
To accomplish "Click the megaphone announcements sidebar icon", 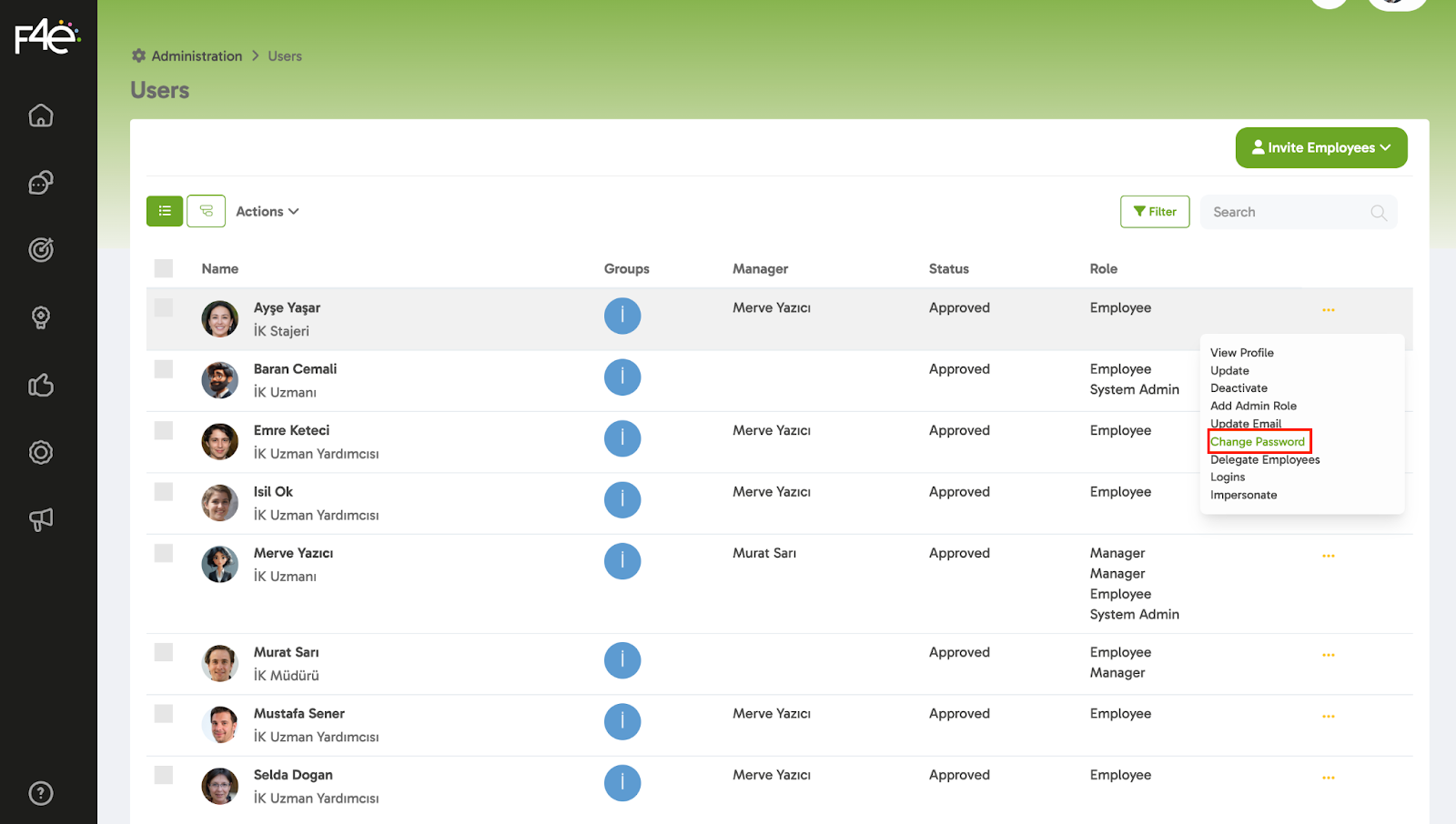I will pyautogui.click(x=41, y=519).
